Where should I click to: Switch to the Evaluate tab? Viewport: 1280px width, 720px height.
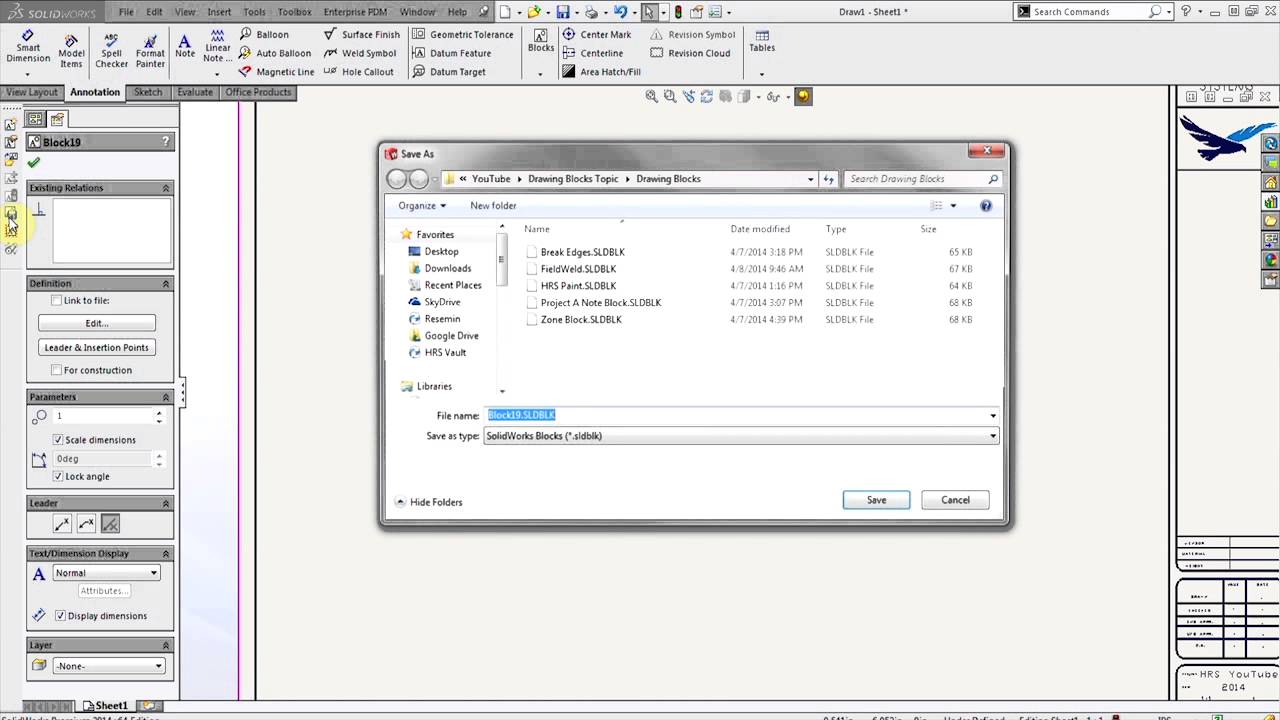(195, 92)
